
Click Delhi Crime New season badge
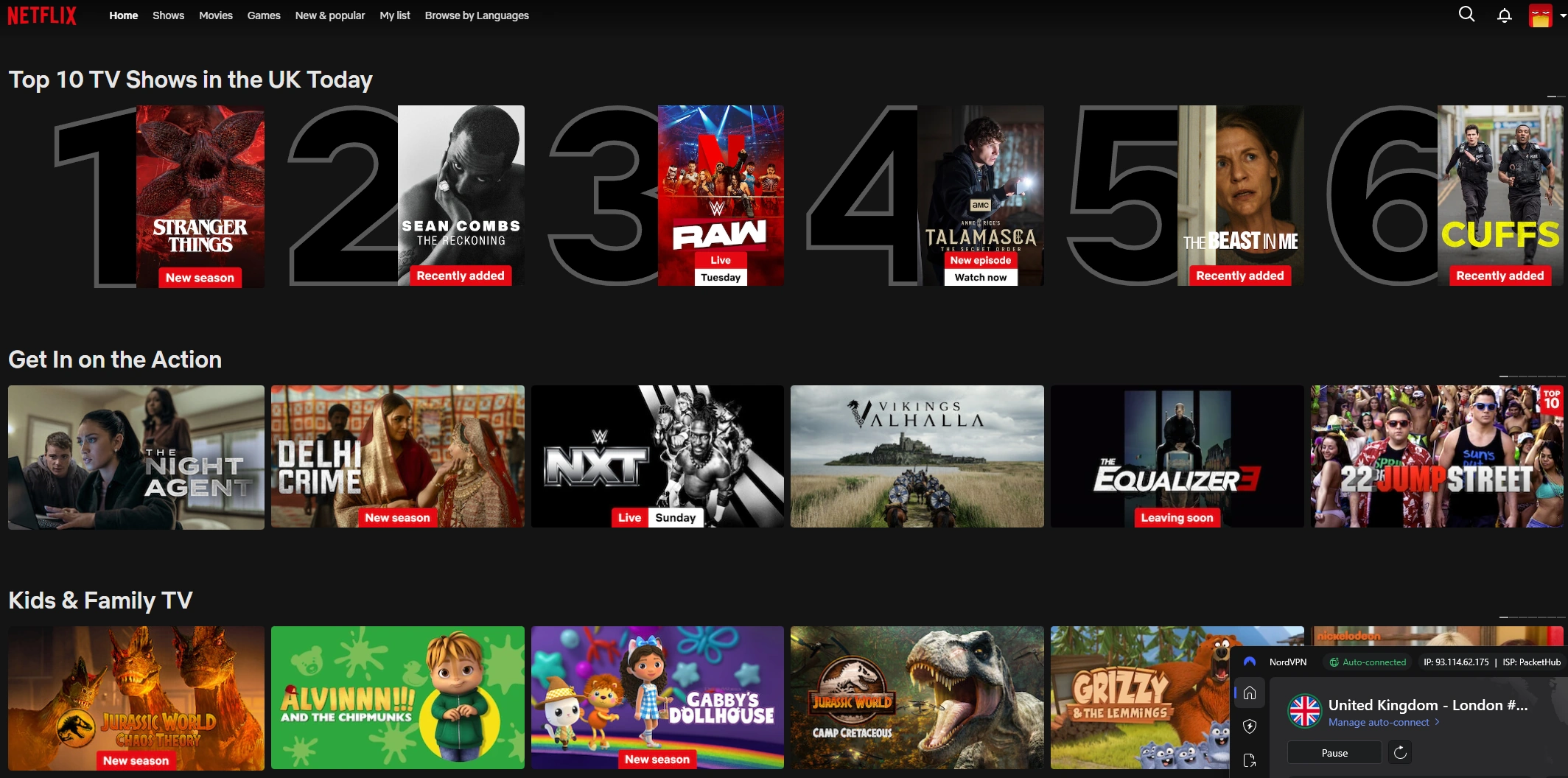point(397,518)
